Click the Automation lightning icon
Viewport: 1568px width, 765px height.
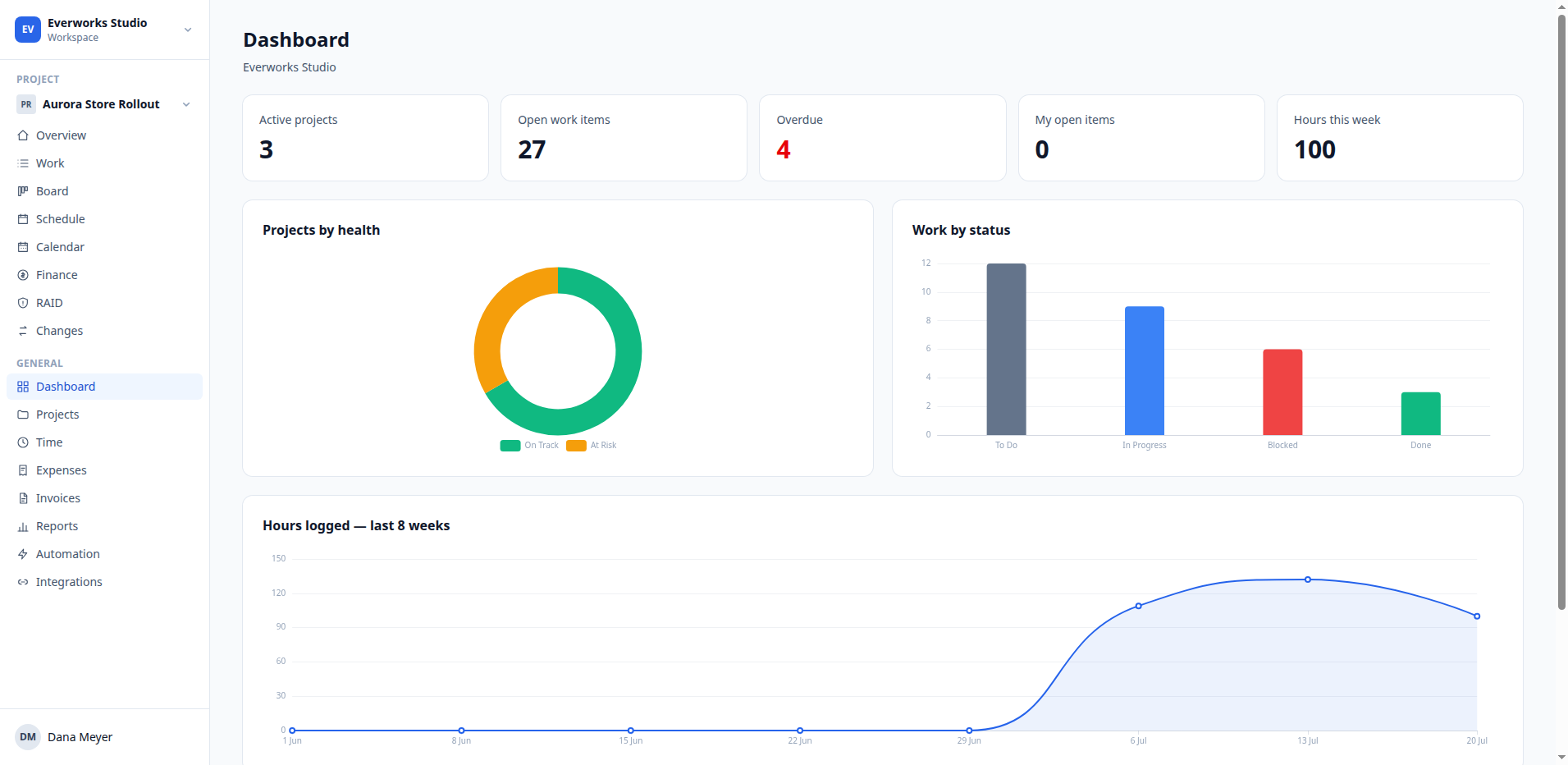click(x=23, y=554)
